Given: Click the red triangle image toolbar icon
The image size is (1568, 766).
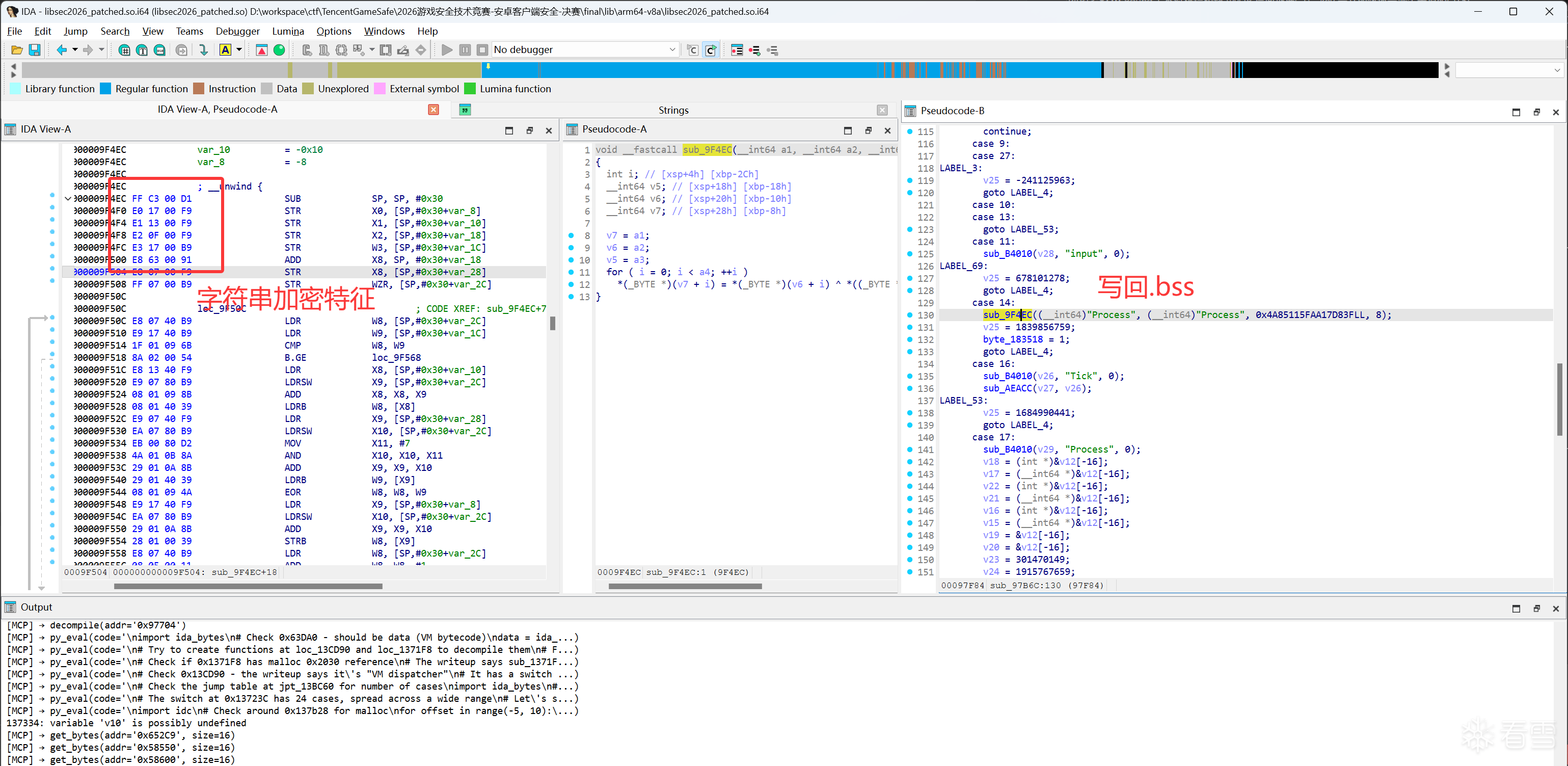Looking at the screenshot, I should pyautogui.click(x=262, y=50).
